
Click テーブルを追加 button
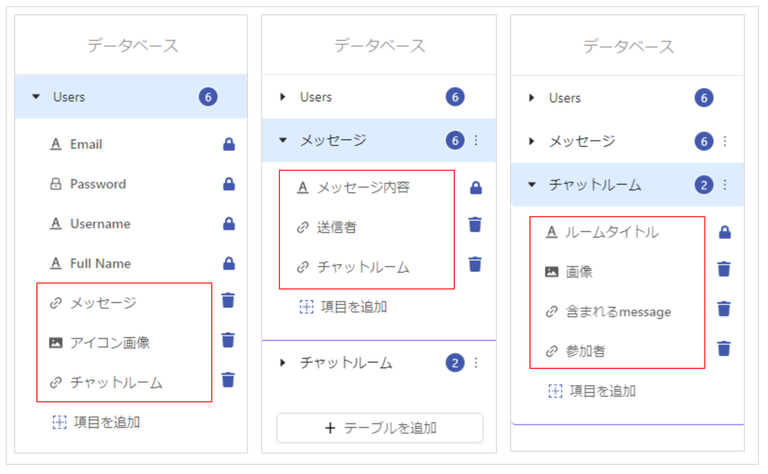pyautogui.click(x=380, y=428)
